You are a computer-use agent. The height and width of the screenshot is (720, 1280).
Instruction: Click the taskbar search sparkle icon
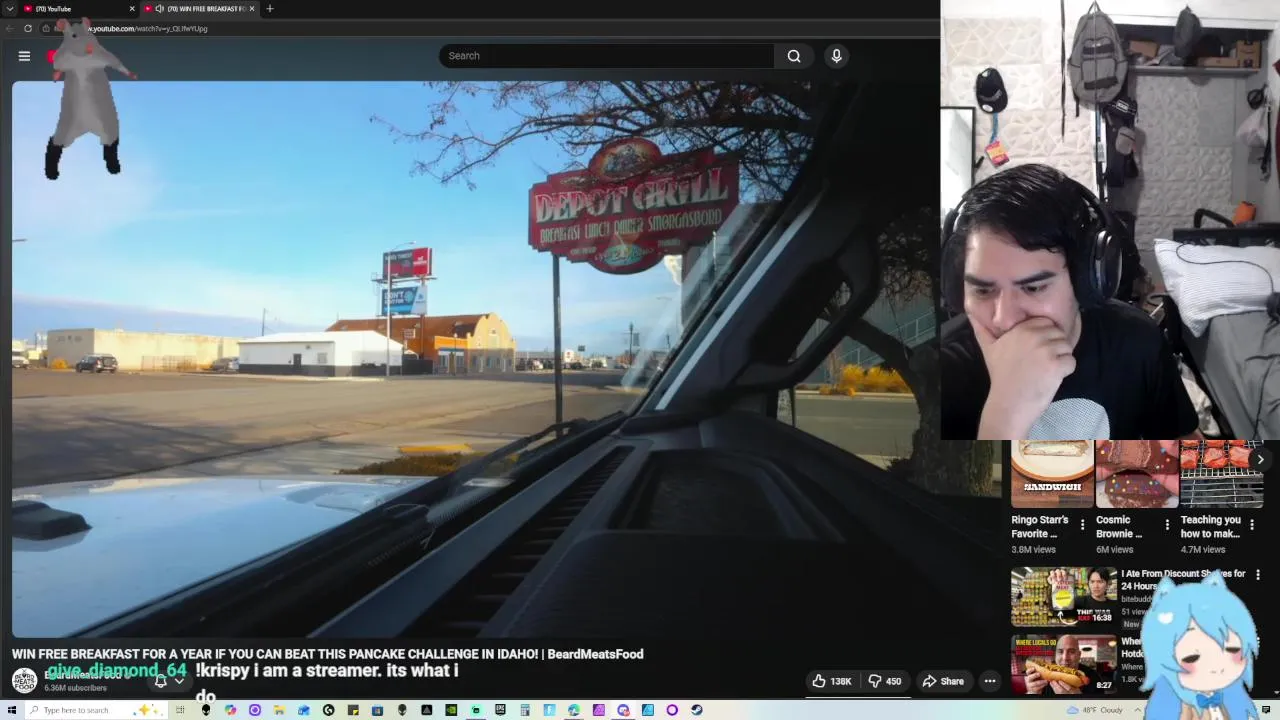tap(149, 710)
